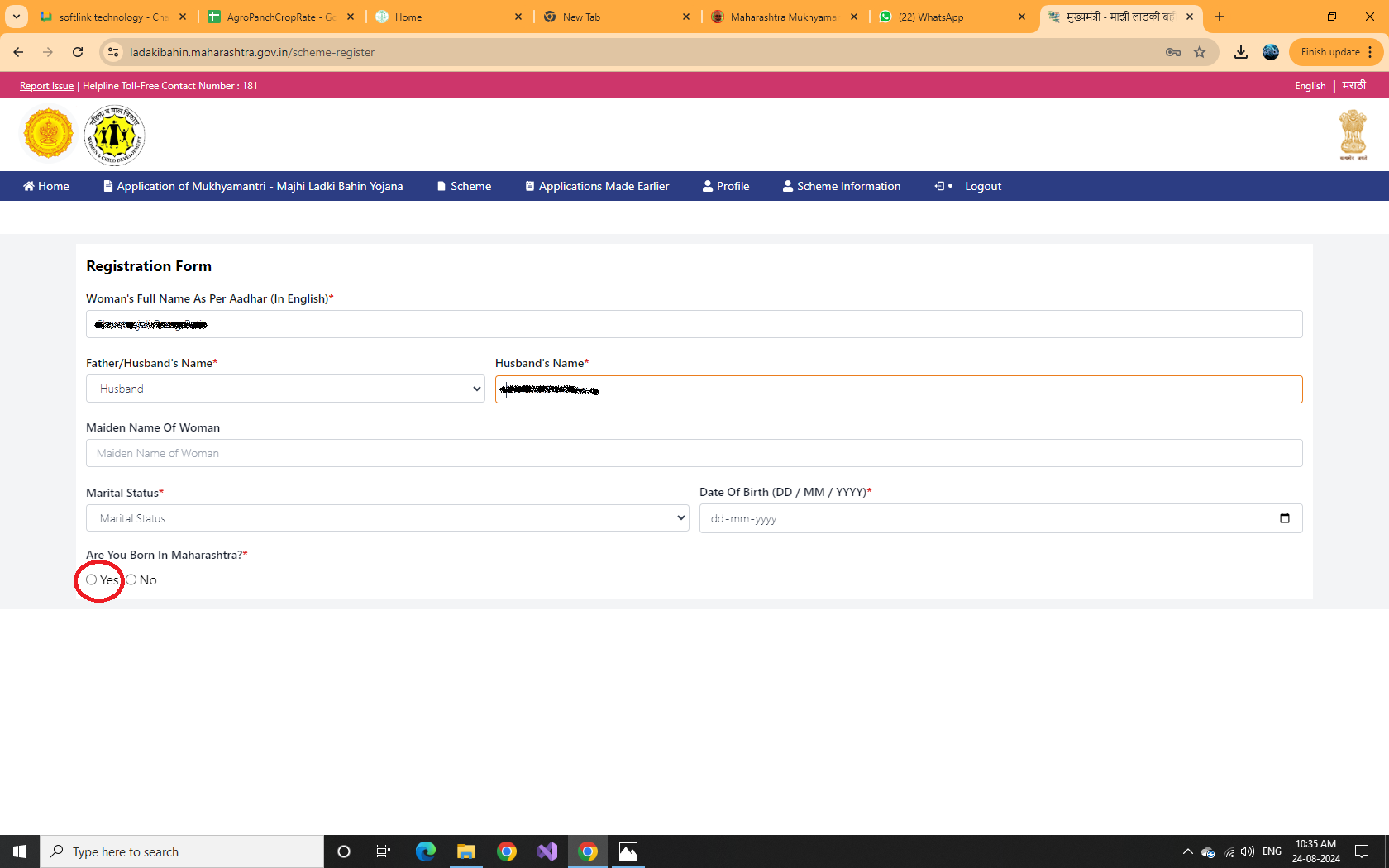Viewport: 1389px width, 868px height.
Task: Click the bookmark star icon in address bar
Action: [1200, 52]
